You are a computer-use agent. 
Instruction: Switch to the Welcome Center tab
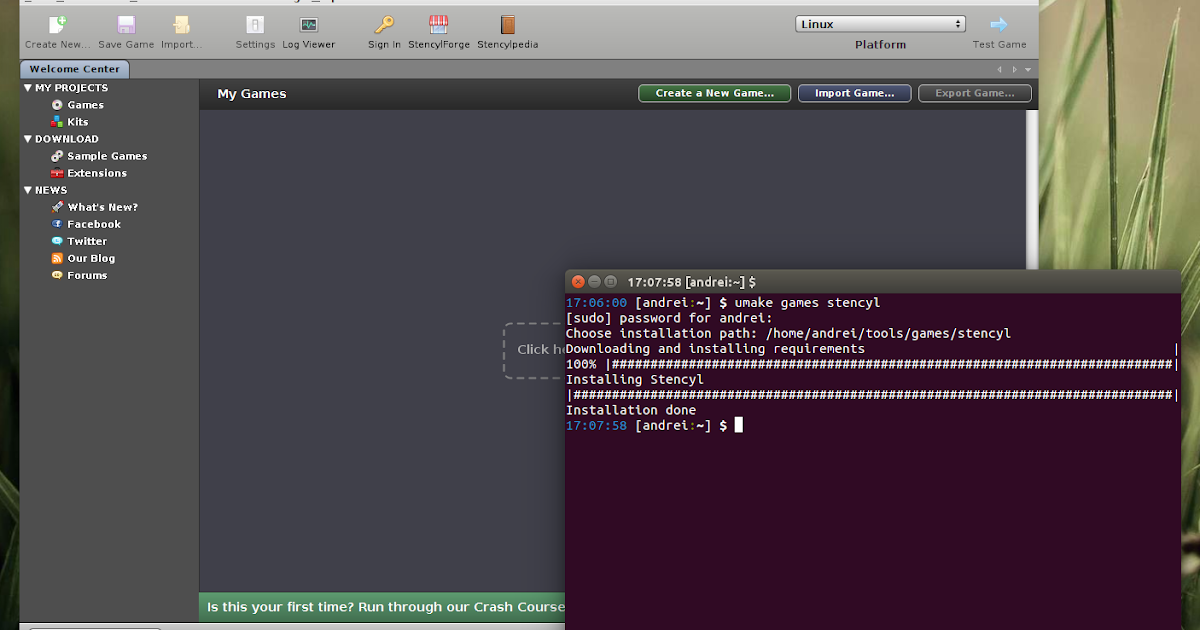[74, 69]
